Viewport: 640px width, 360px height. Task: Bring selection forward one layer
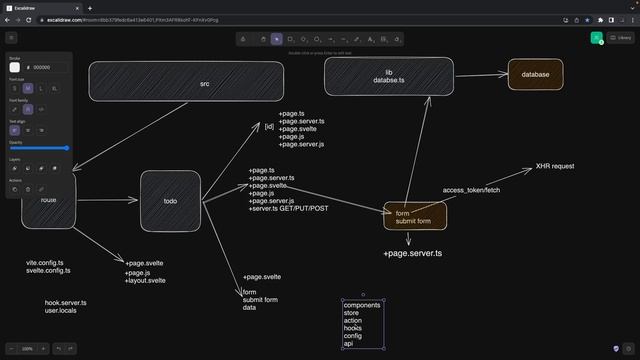pos(41,168)
